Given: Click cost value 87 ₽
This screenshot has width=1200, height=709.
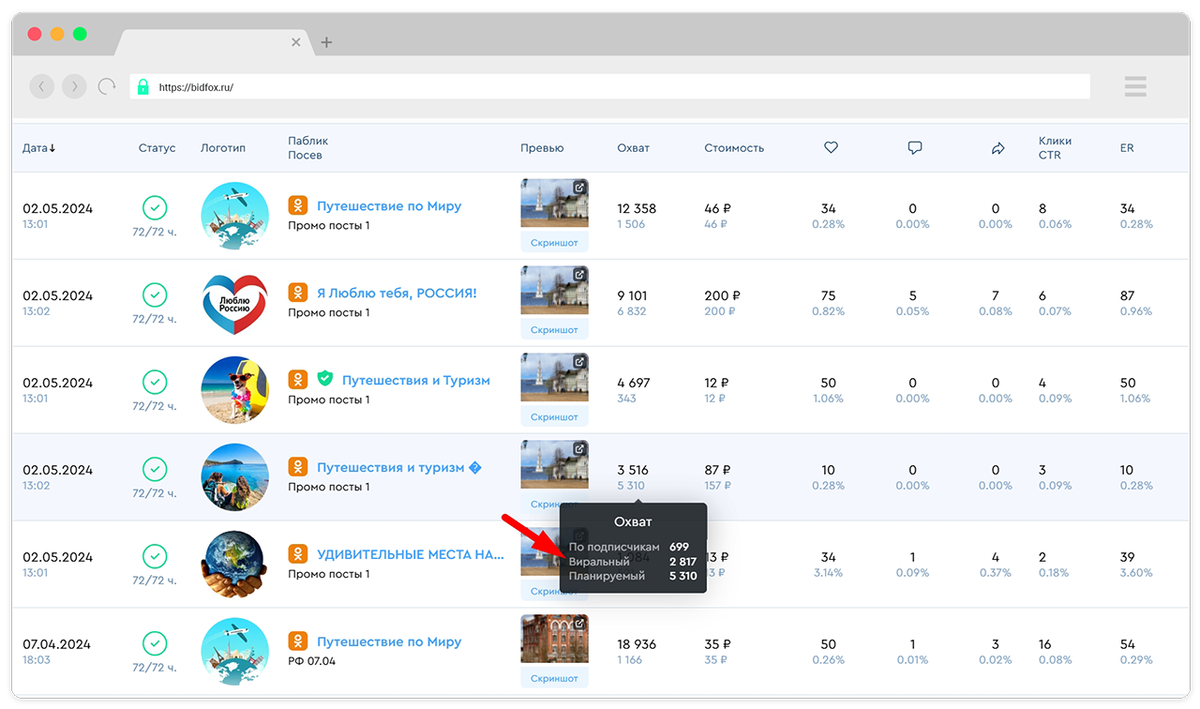Looking at the screenshot, I should [717, 469].
